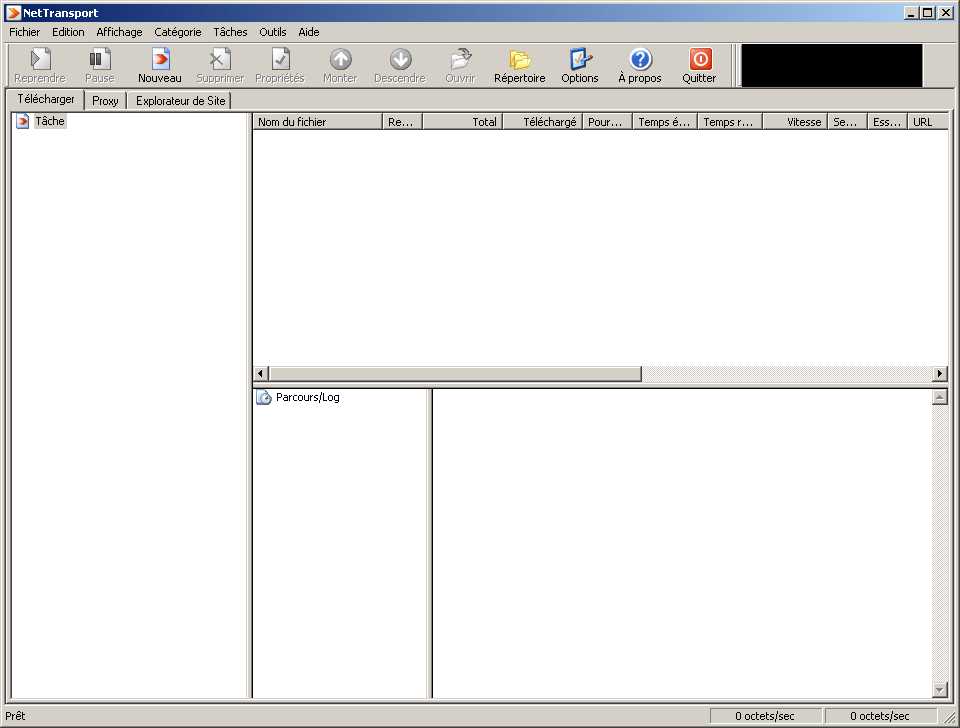Click the Quitter power icon
Screen dimensions: 960x728
tap(700, 59)
